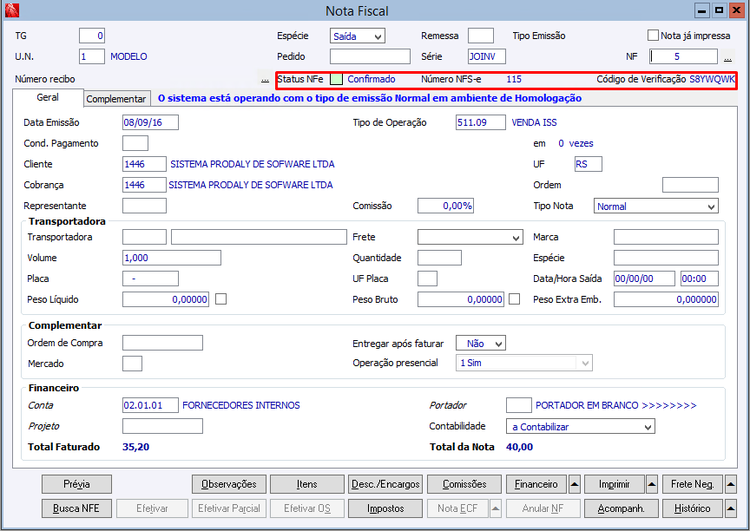This screenshot has width=750, height=531.
Task: Click the Data Emissão input field
Action: 150,122
